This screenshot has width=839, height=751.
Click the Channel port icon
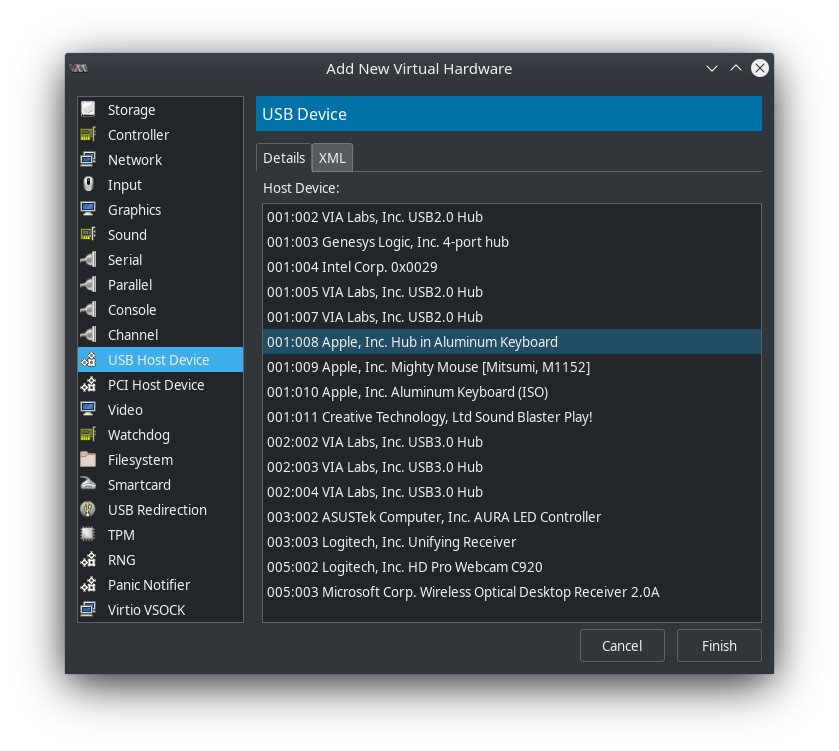(x=88, y=334)
